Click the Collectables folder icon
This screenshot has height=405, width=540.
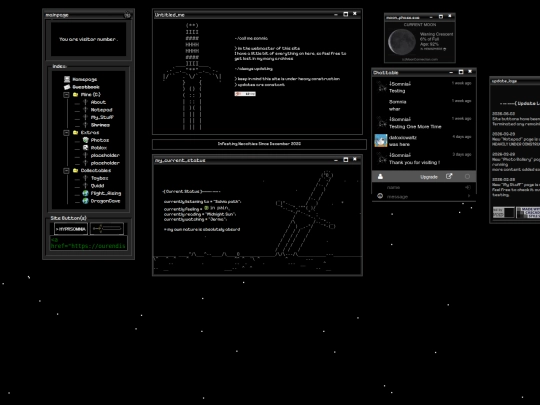coord(75,170)
